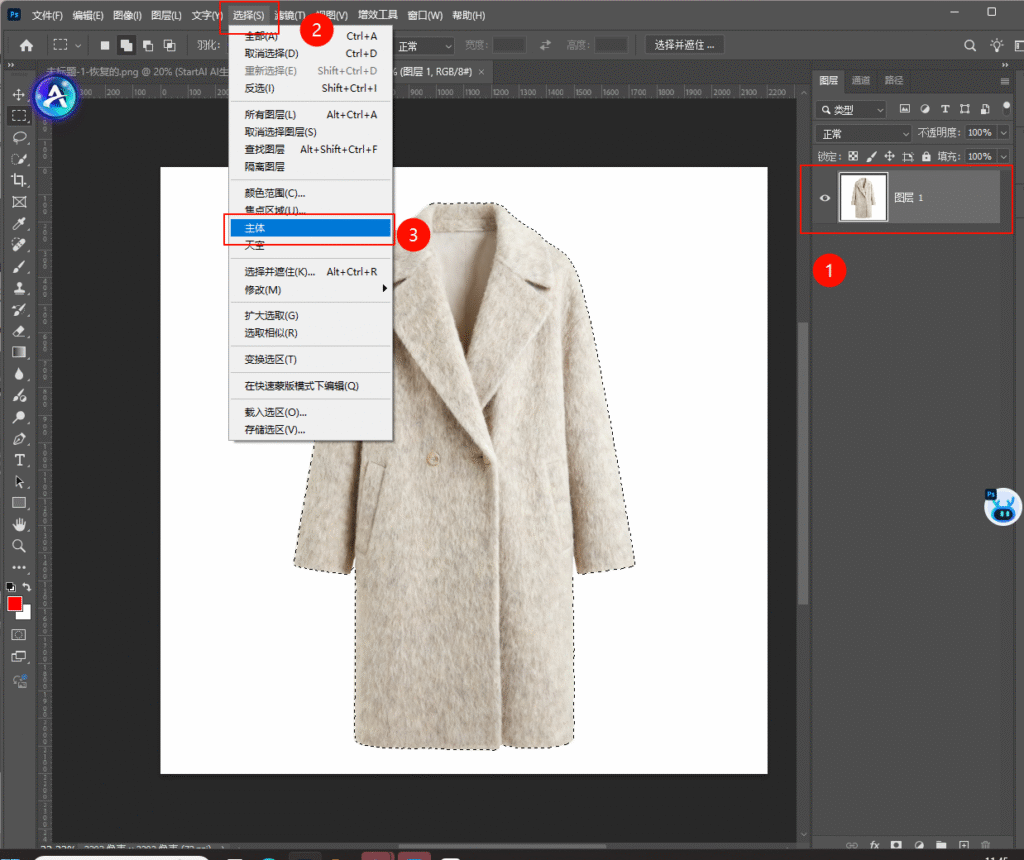1024x860 pixels.
Task: Select the Zoom tool in toolbar
Action: pos(19,546)
